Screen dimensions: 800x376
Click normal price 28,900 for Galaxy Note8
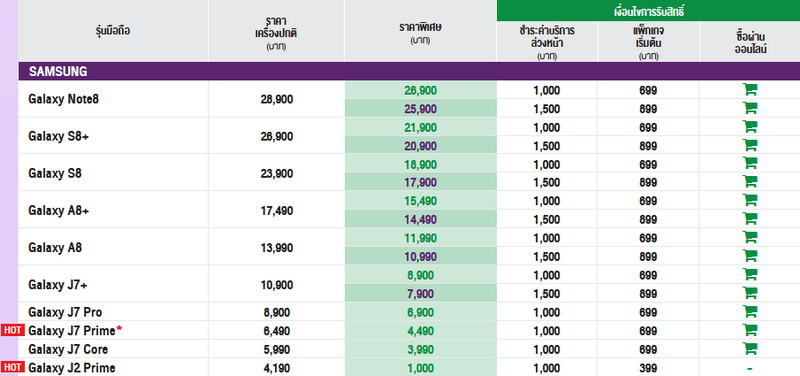[277, 99]
